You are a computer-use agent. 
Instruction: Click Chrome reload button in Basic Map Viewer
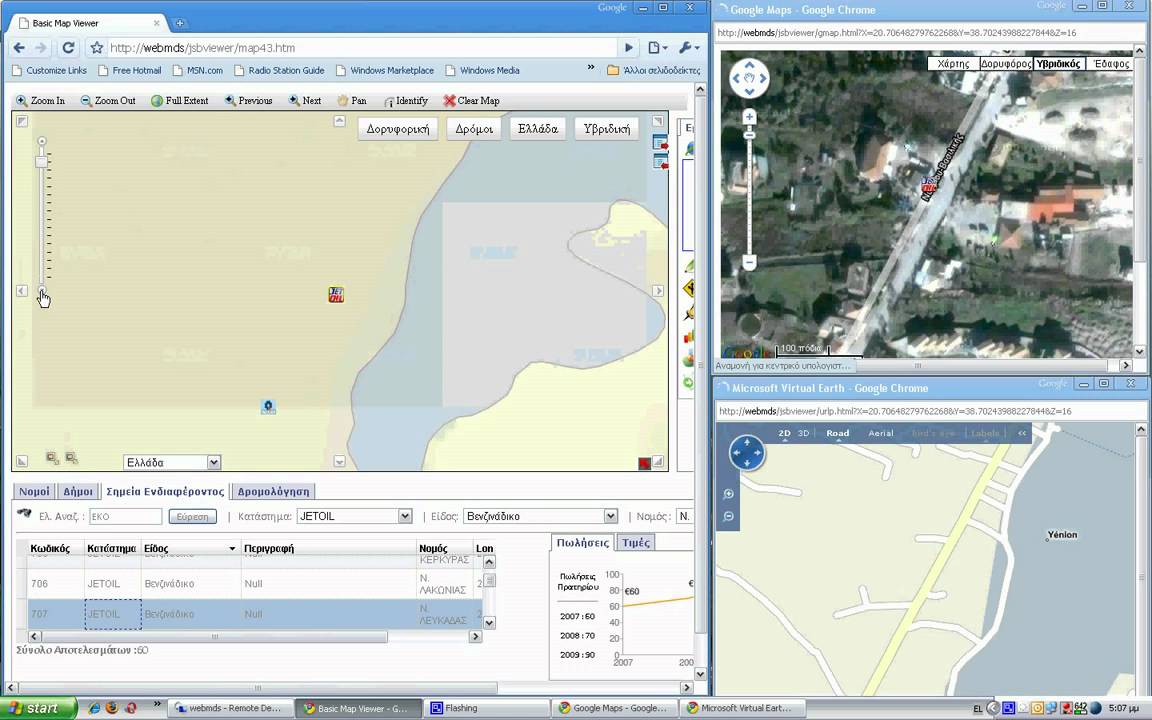click(x=68, y=48)
